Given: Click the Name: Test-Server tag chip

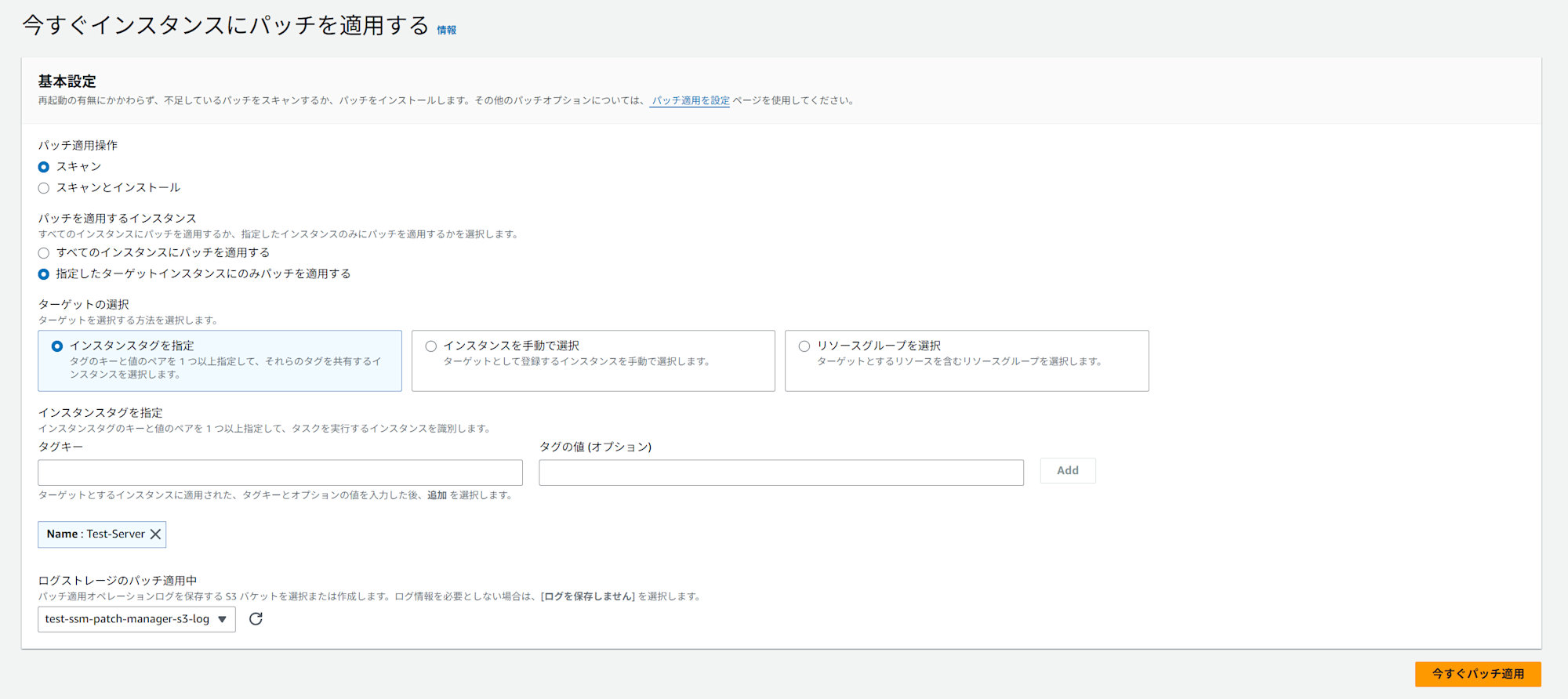Looking at the screenshot, I should (95, 534).
